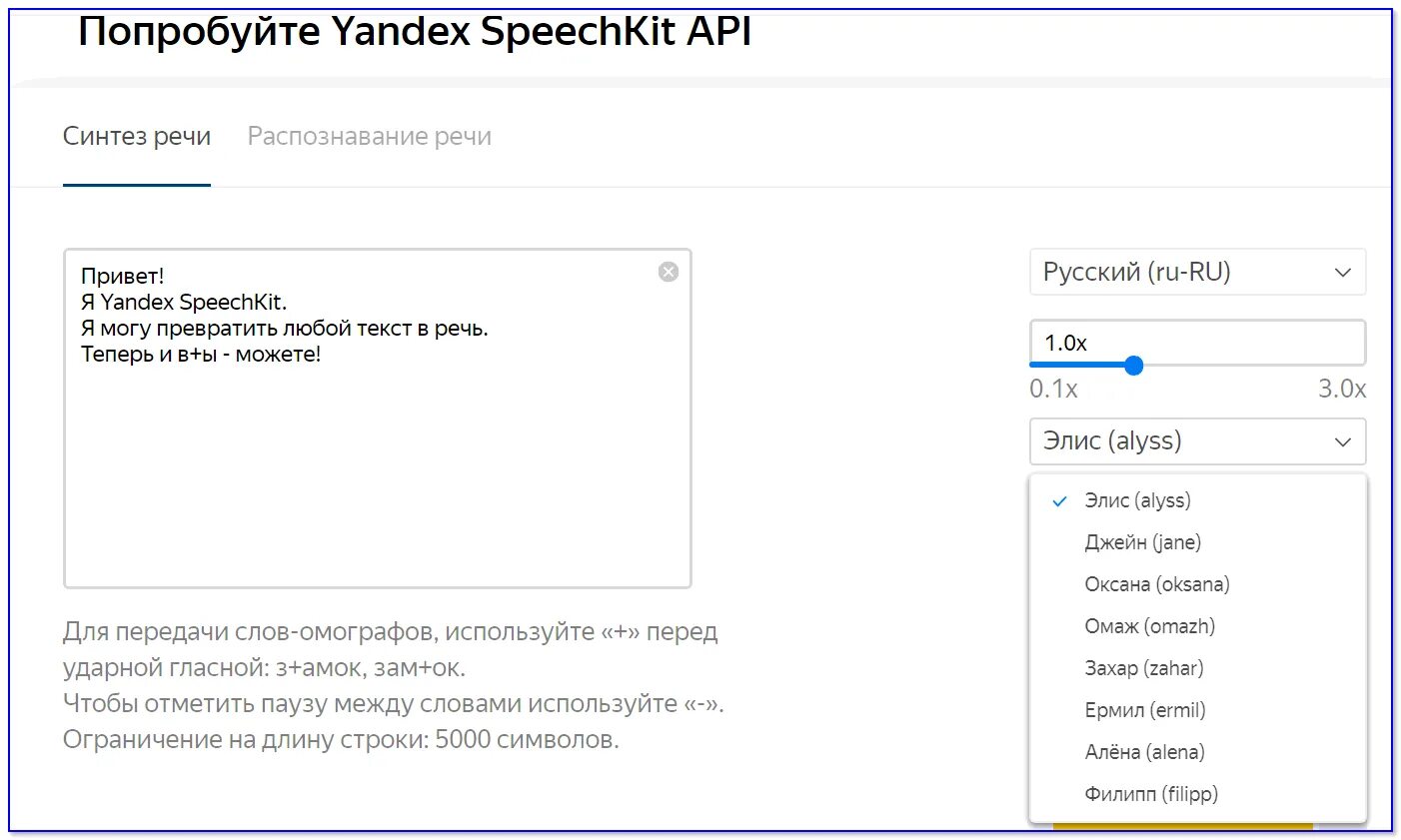Click the 0.1x minimum speed label
1401x840 pixels.
[x=1053, y=389]
